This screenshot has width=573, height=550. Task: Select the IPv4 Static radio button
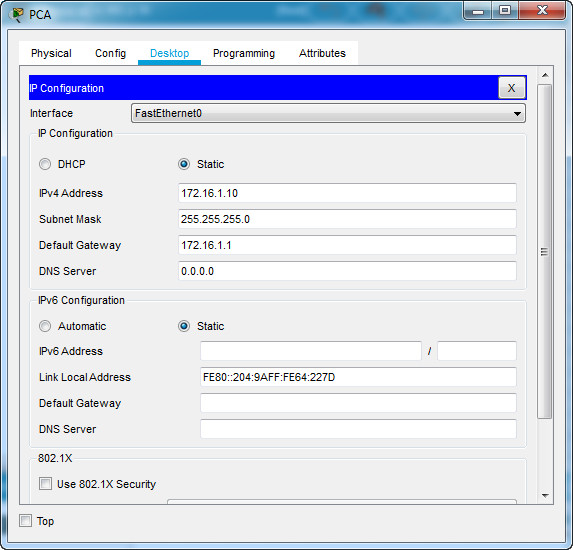[x=184, y=164]
